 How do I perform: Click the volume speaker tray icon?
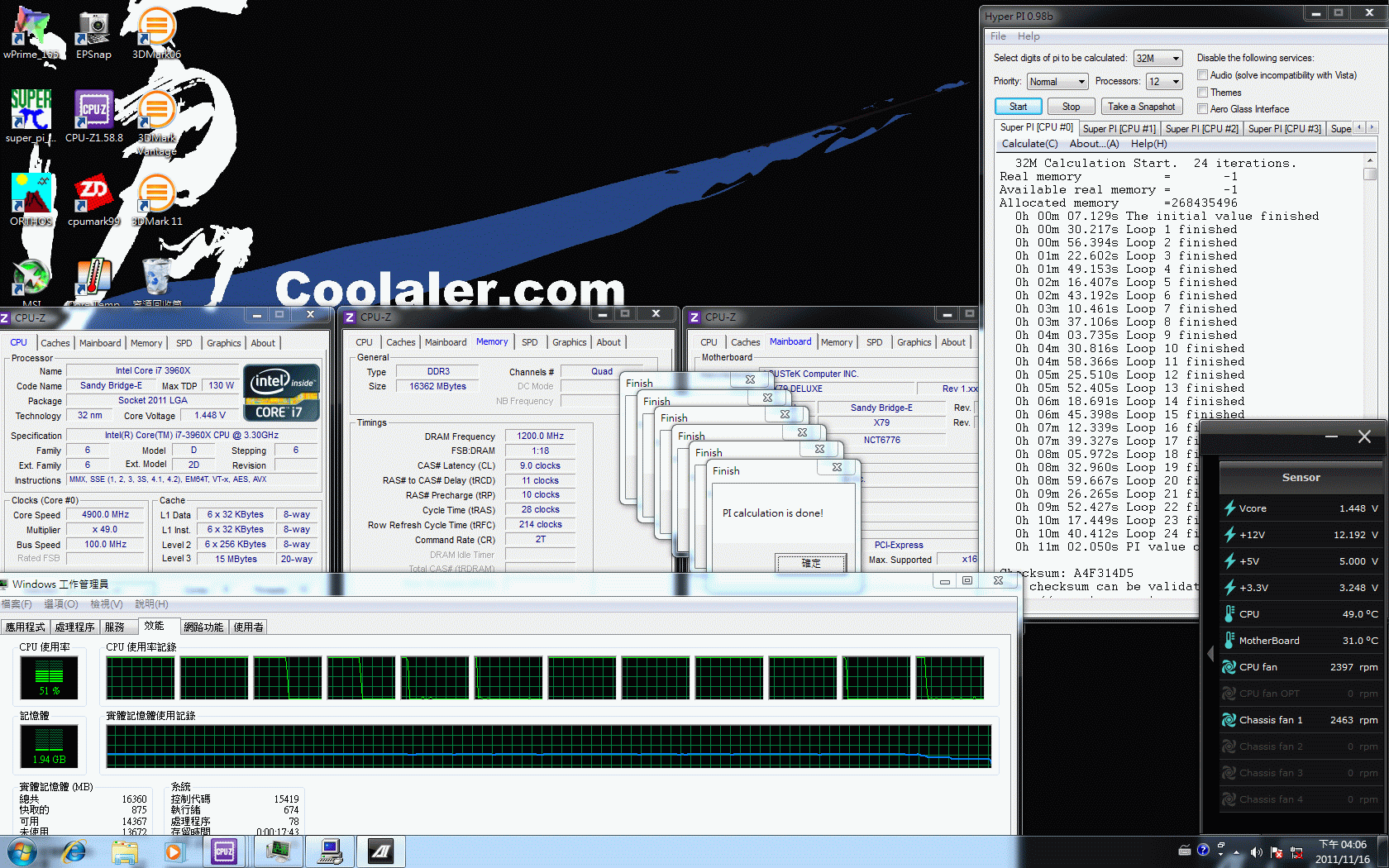(1256, 851)
